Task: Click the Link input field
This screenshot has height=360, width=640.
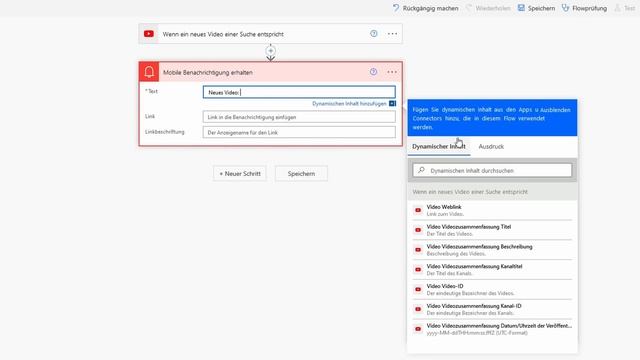Action: click(x=299, y=117)
